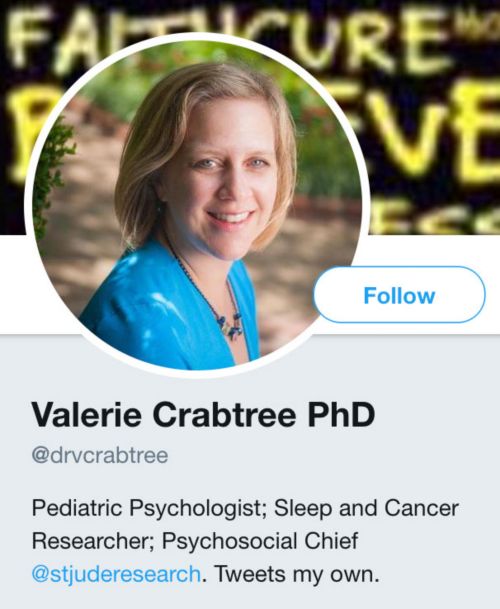This screenshot has height=609, width=500.
Task: Open the @stjuderesearch mention link
Action: (x=116, y=574)
